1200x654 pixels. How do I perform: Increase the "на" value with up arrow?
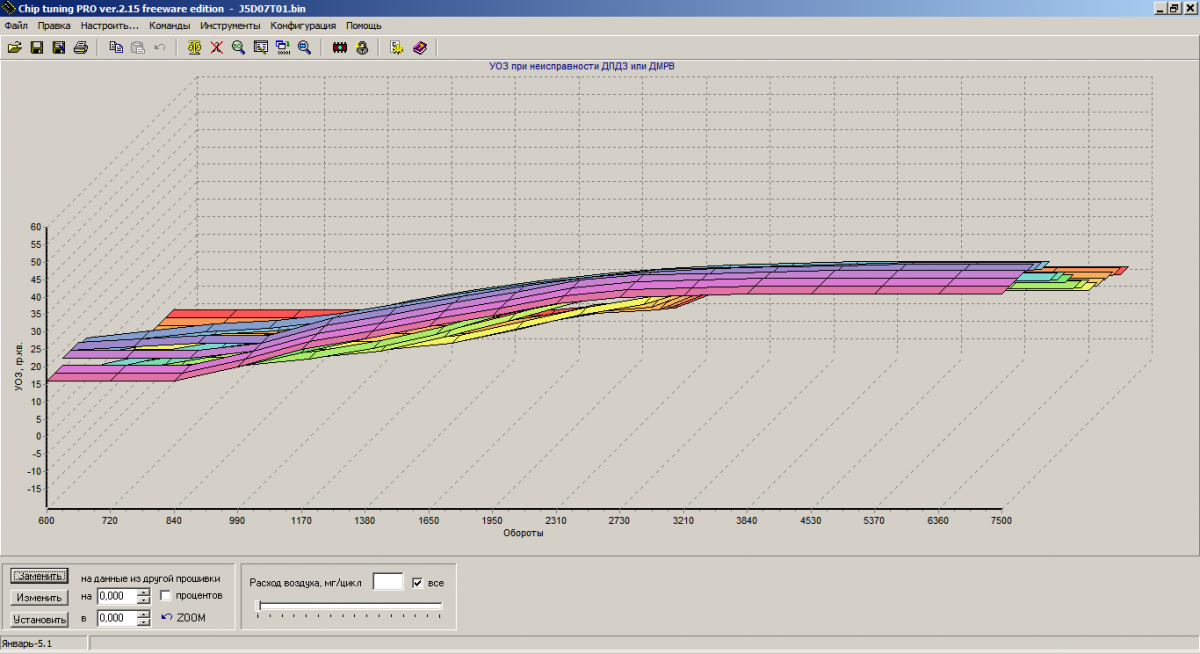pos(144,591)
